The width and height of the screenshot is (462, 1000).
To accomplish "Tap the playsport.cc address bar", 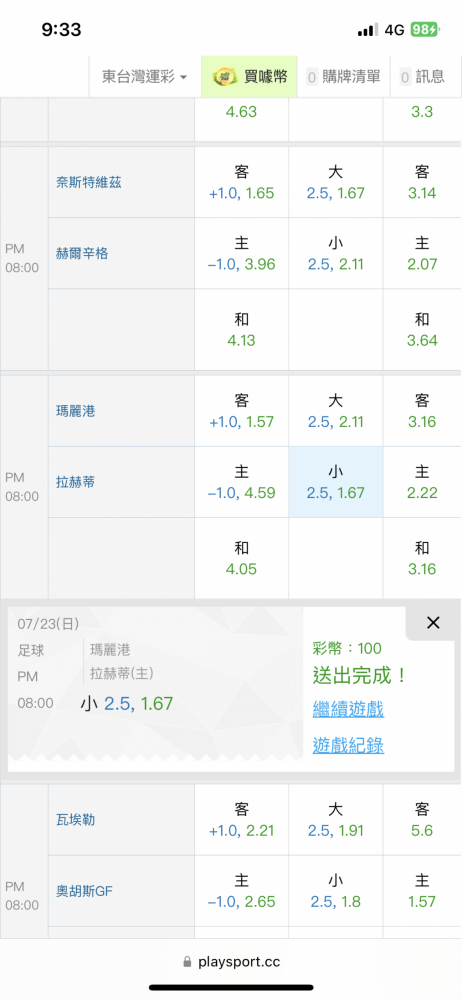I will tap(231, 962).
